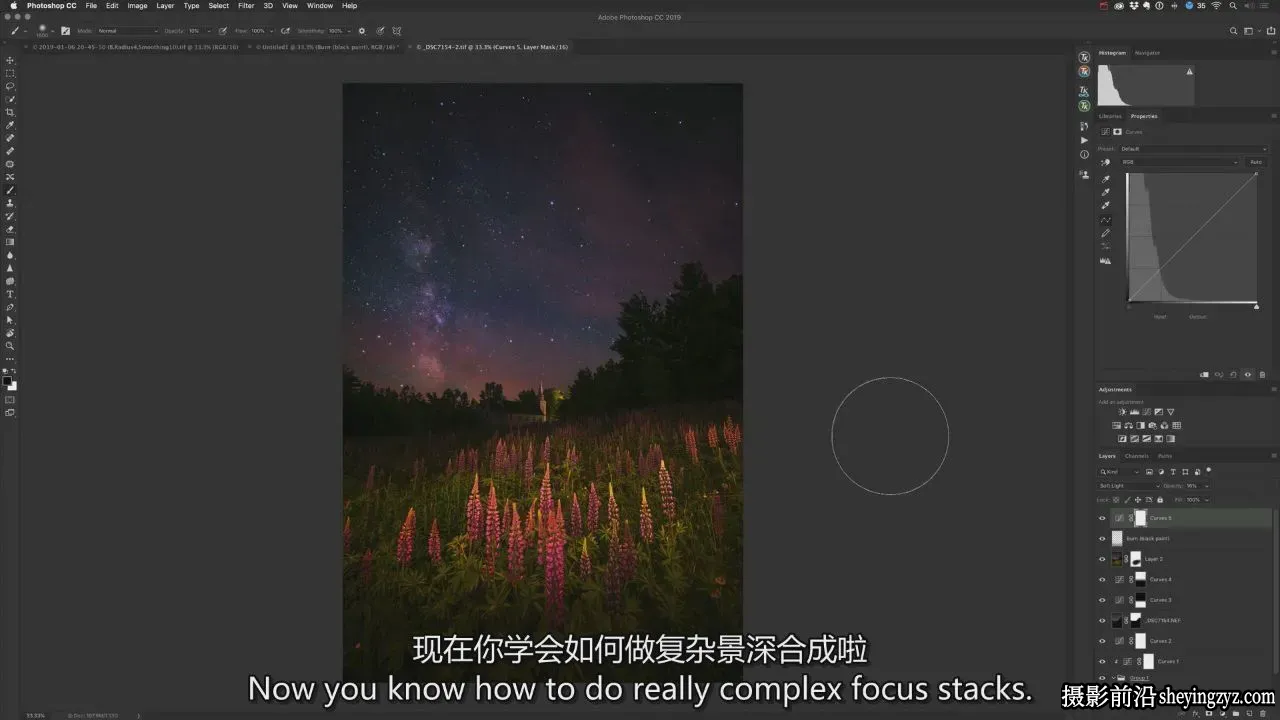
Task: Select the Rectangular Marquee tool
Action: pos(10,73)
